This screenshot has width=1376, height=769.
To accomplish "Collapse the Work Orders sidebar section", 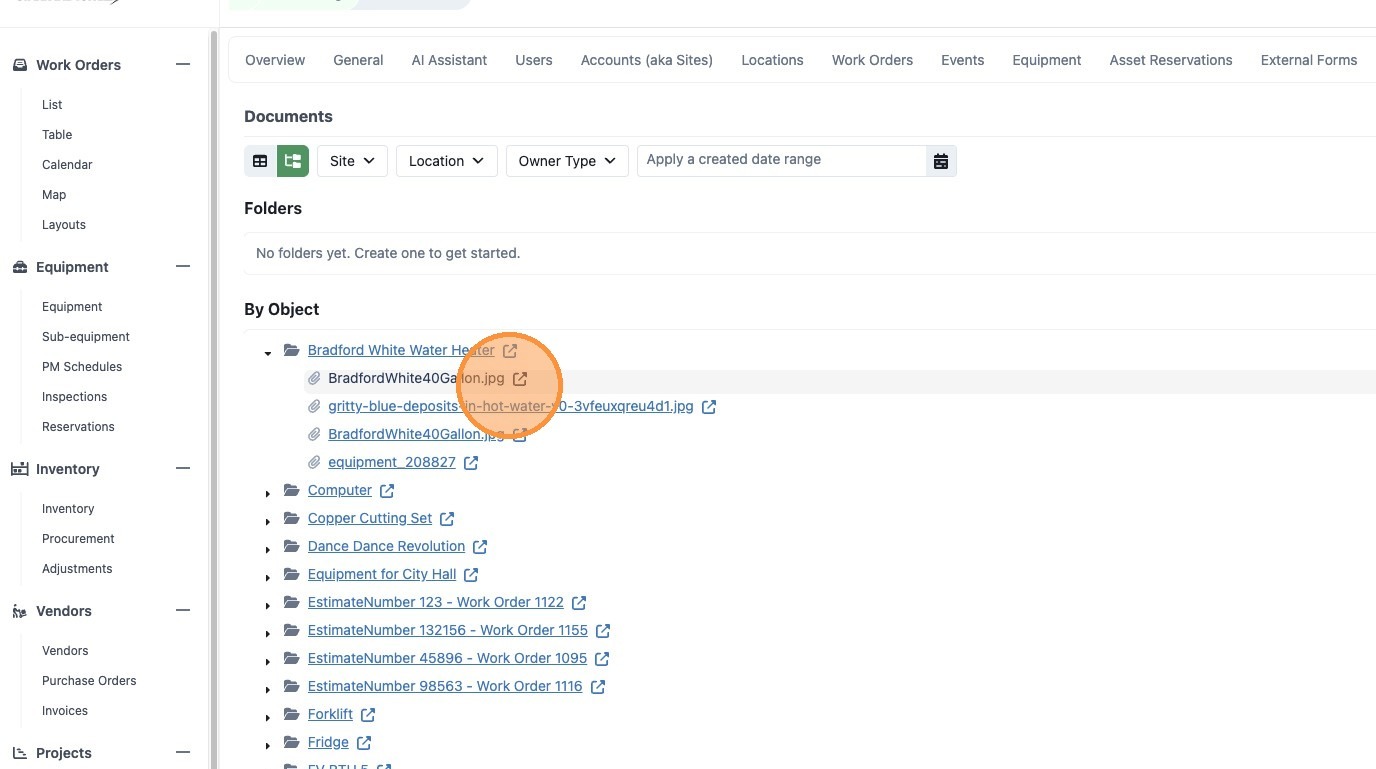I will click(183, 64).
